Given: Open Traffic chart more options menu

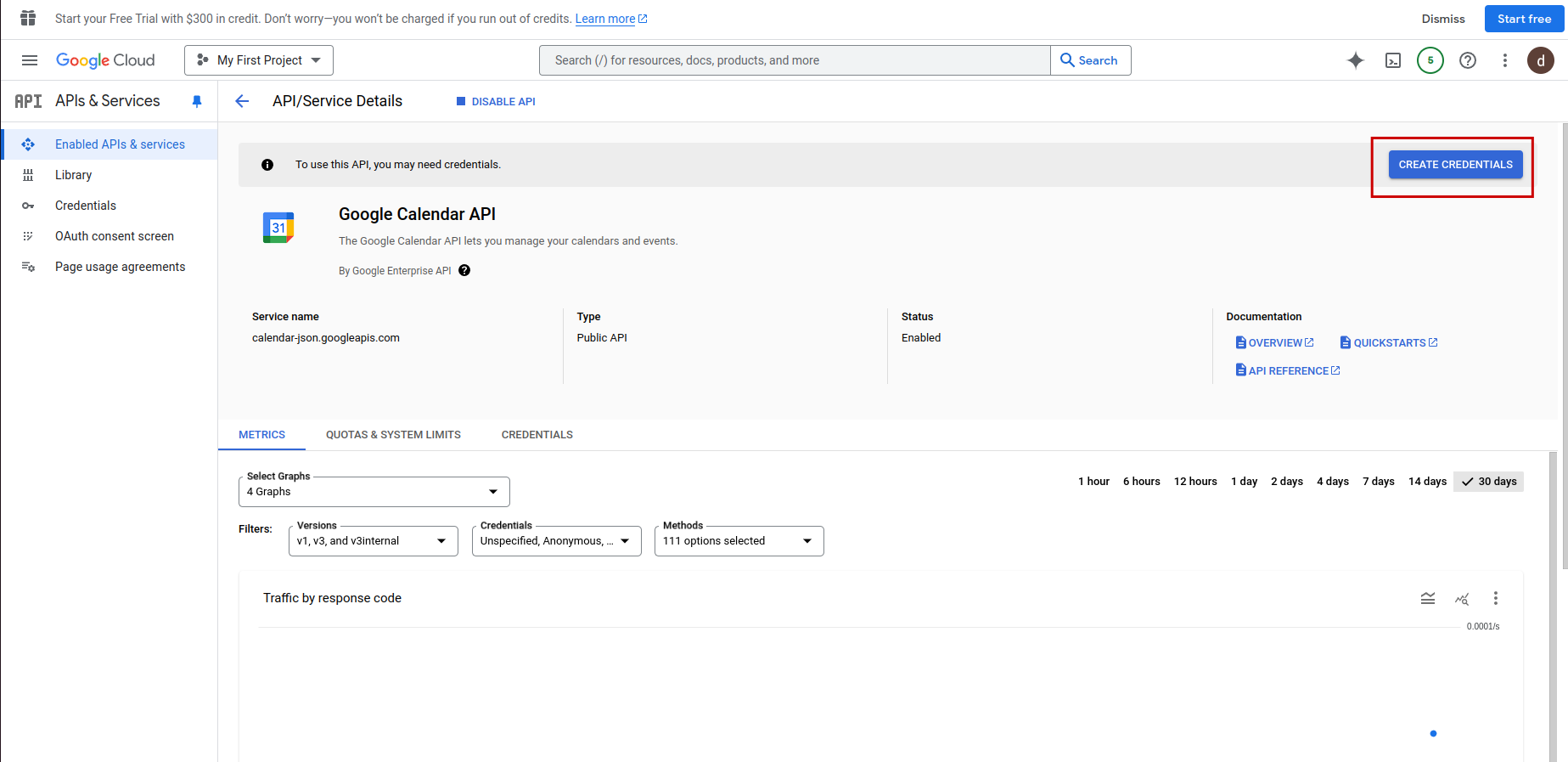Looking at the screenshot, I should 1496,599.
